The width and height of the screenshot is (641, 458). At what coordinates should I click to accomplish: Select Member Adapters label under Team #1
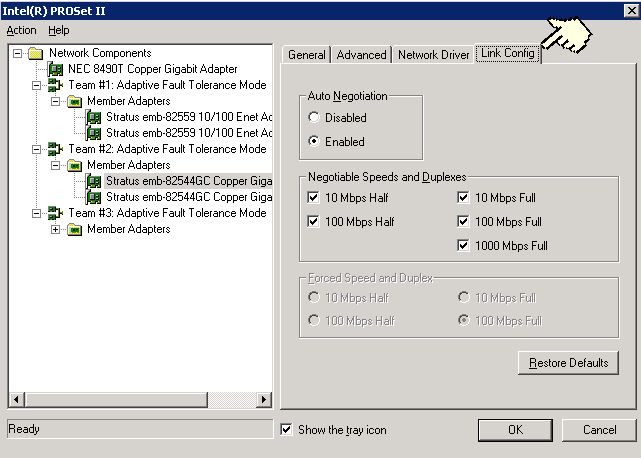[129, 101]
